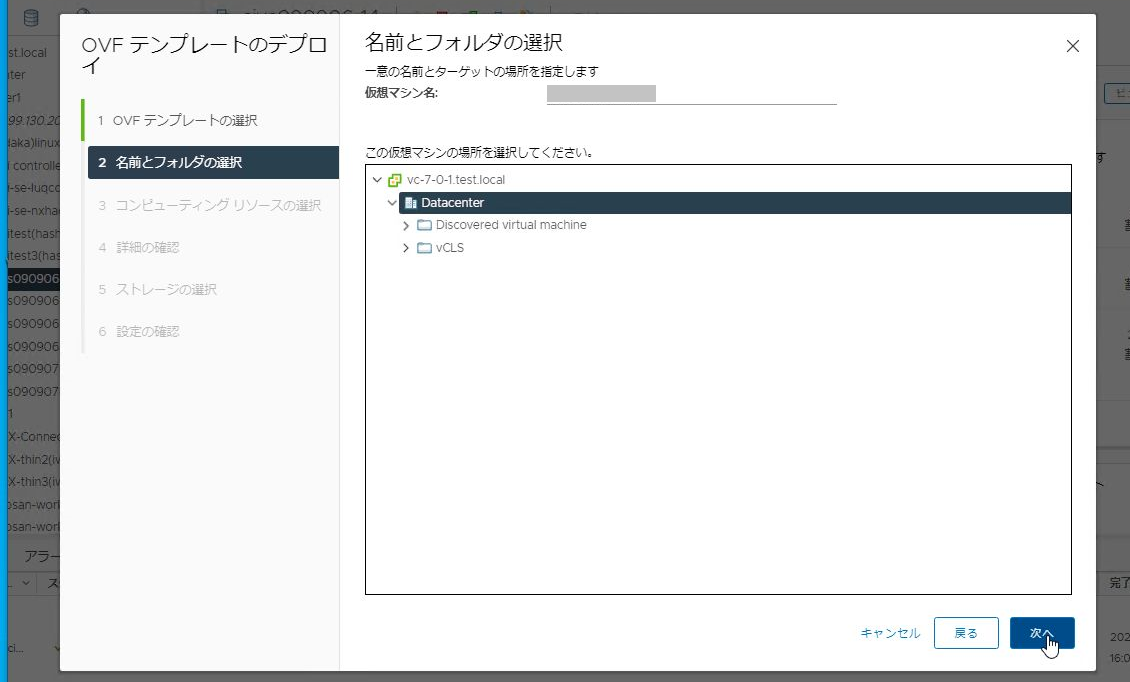Viewport: 1130px width, 682px height.
Task: Select step 3 コンピューティング リソースの選択
Action: [212, 205]
